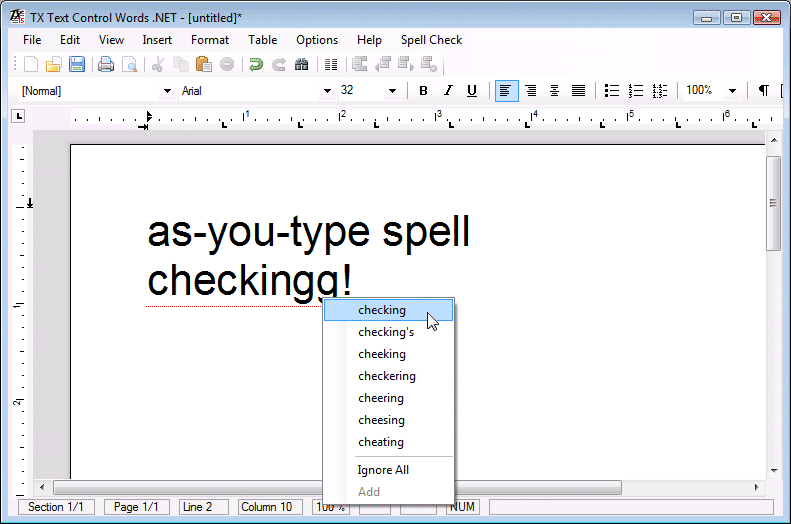
Task: Copy selection using the copy icon
Action: (181, 65)
